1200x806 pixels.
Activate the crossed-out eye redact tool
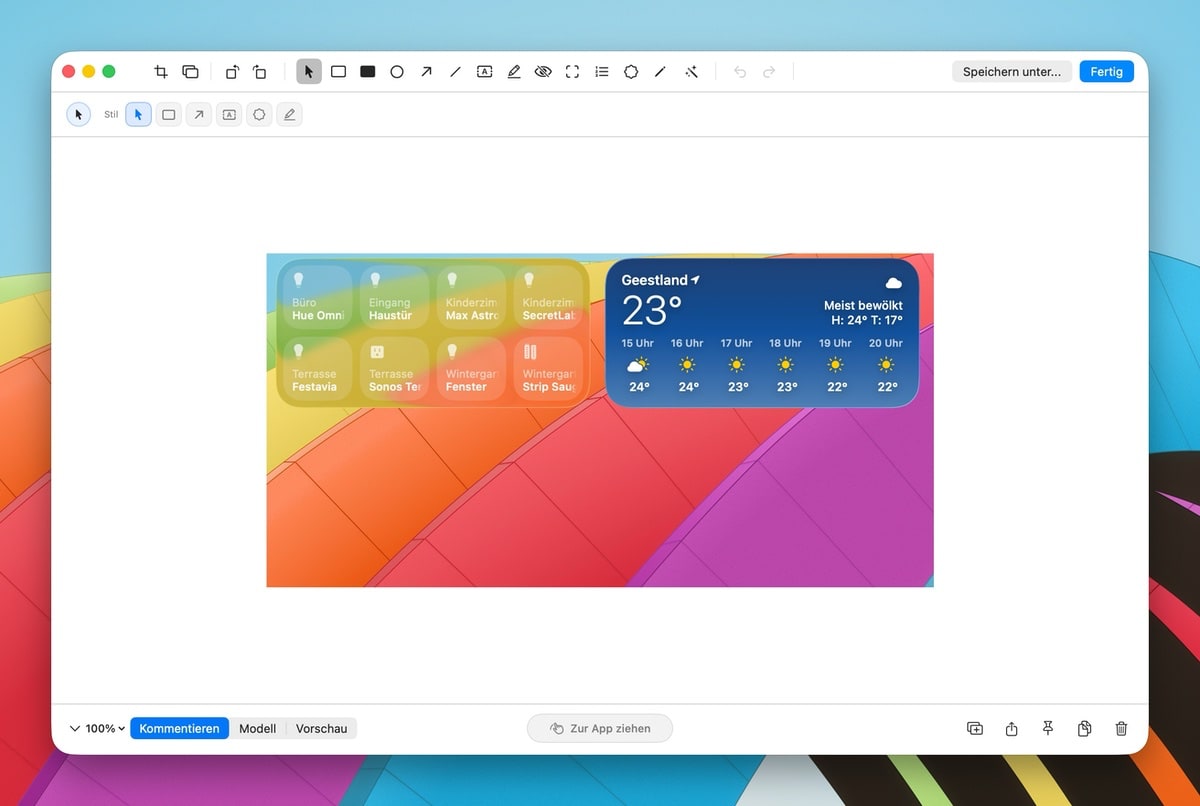tap(543, 72)
